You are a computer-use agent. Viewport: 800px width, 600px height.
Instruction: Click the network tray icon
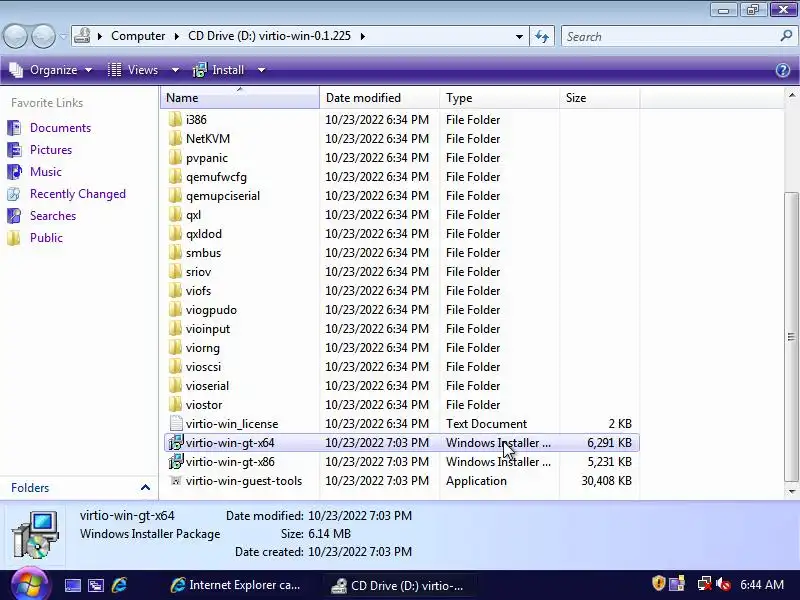tap(704, 584)
